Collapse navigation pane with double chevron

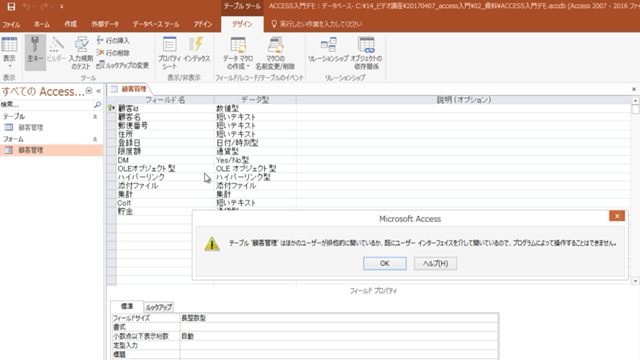pos(98,91)
